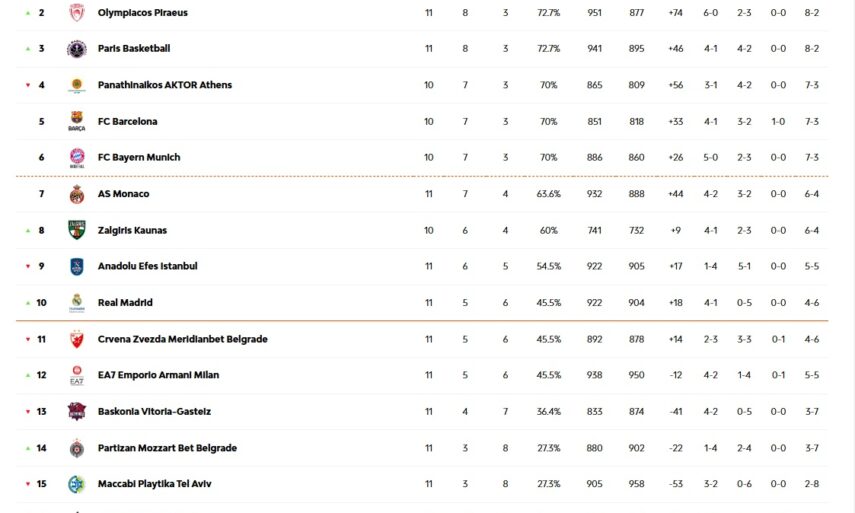Open the FC Barcelona team name link
Screen dimensions: 855x513
127,121
